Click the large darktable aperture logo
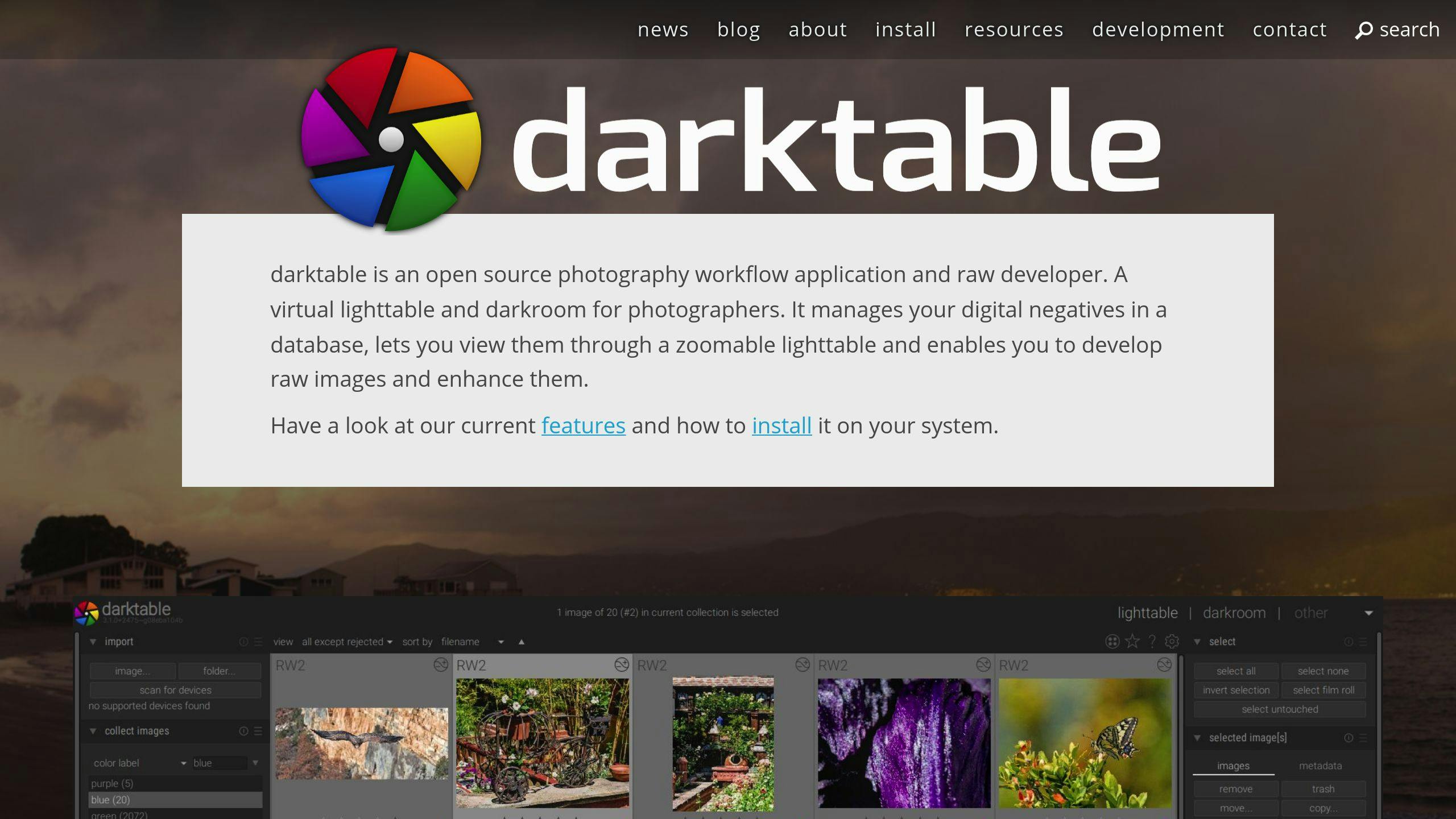1456x819 pixels. point(391,140)
